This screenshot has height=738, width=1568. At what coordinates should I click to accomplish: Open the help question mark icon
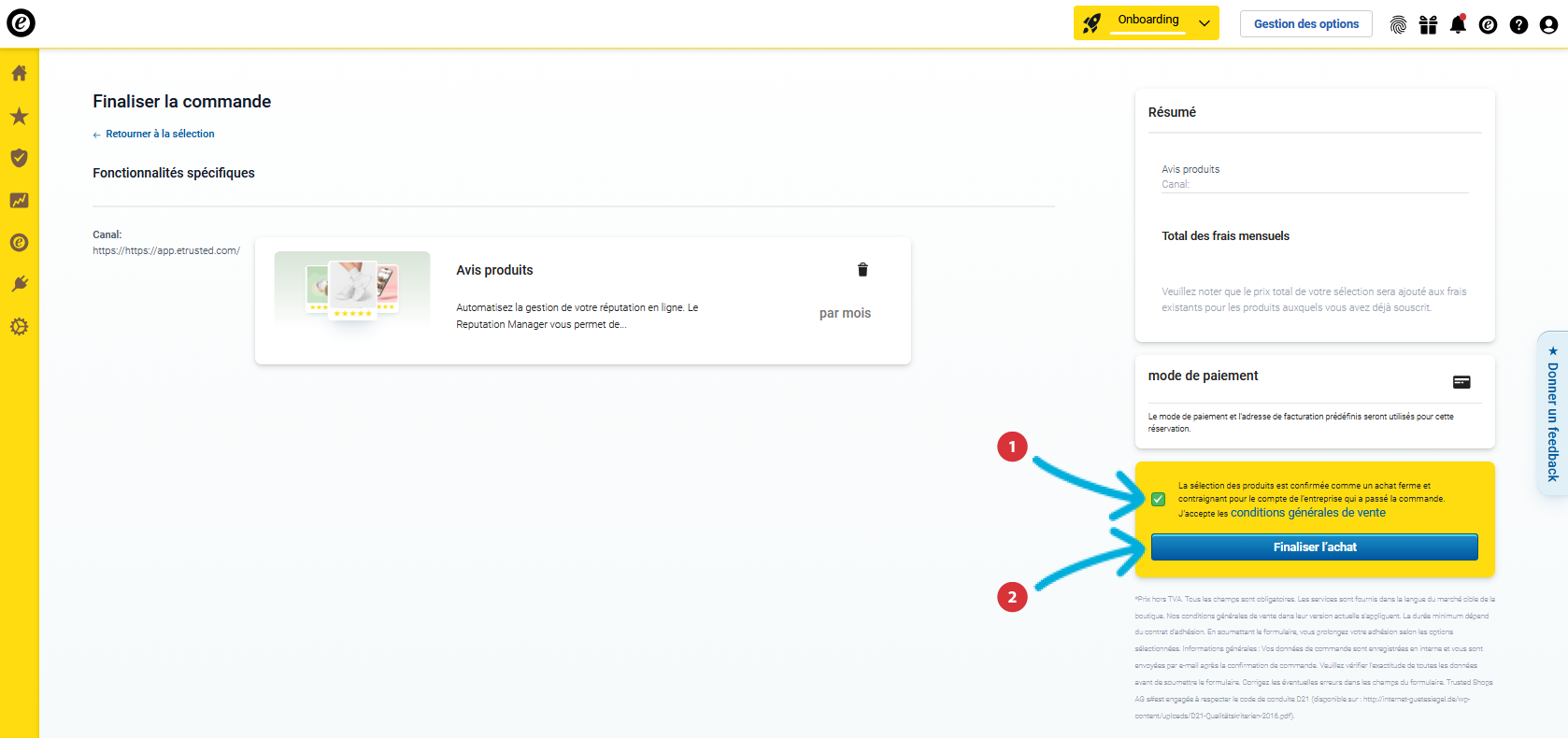pyautogui.click(x=1518, y=25)
